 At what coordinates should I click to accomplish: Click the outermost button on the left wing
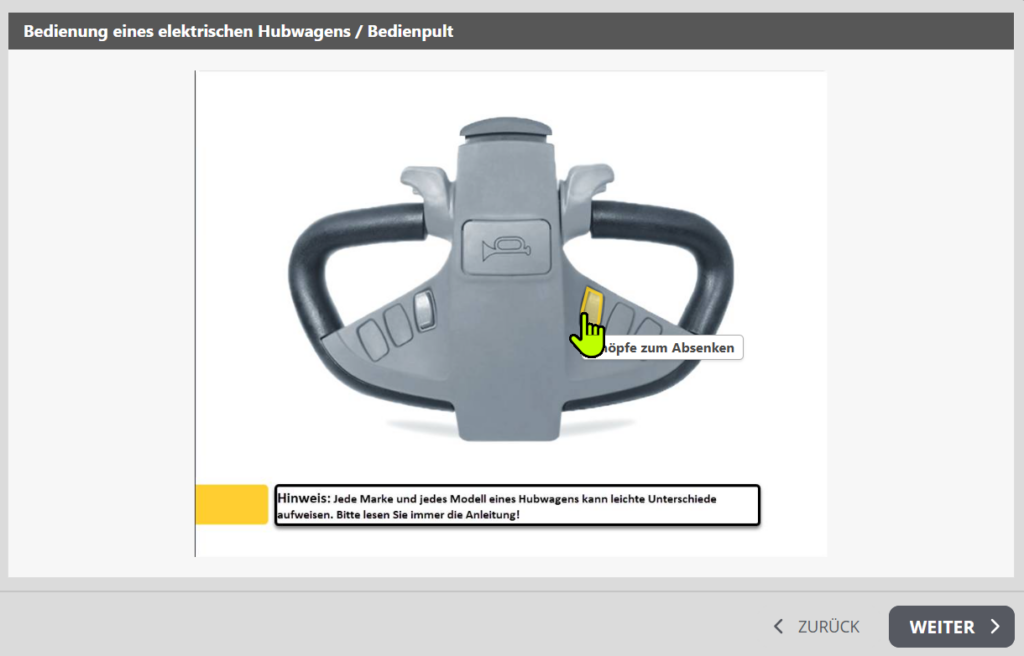click(373, 340)
